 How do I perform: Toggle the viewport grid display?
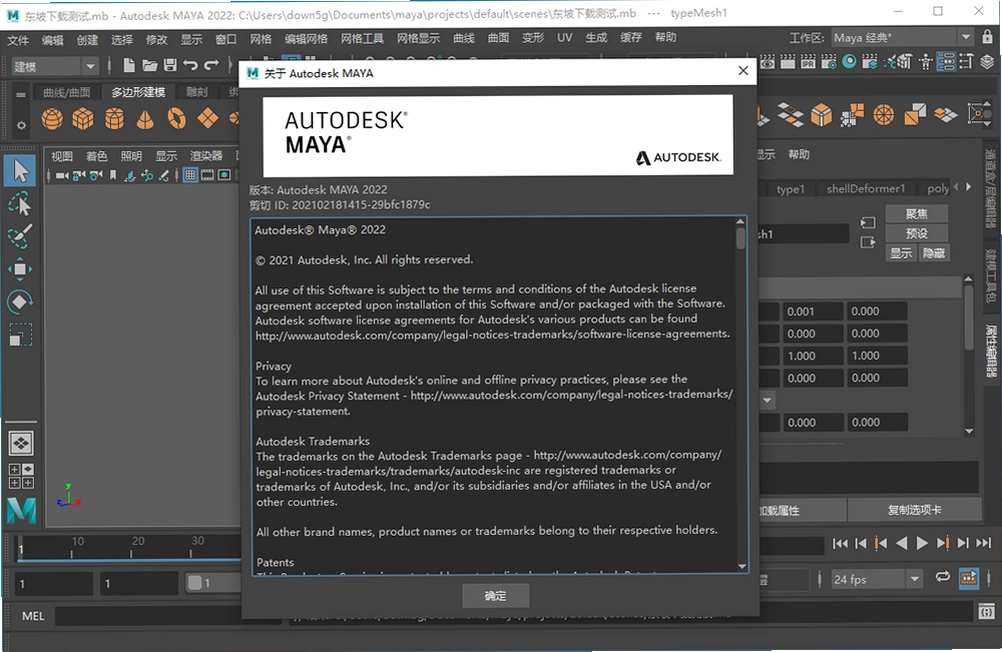tap(190, 175)
